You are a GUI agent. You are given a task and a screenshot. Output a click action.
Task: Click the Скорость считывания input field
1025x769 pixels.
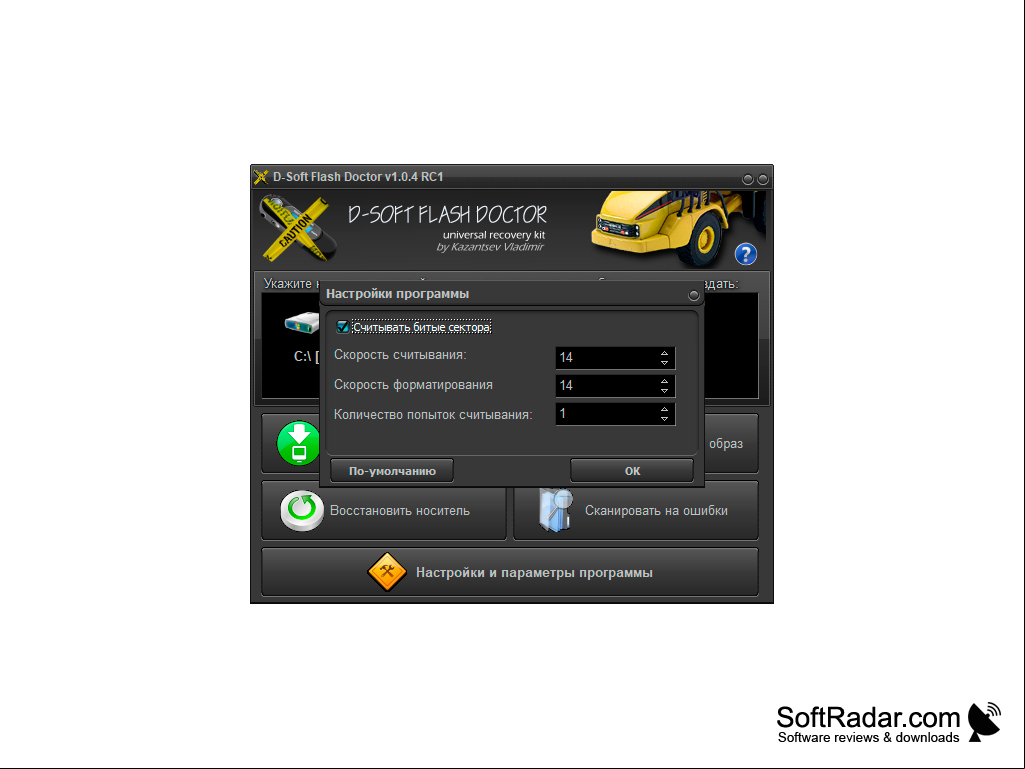click(615, 358)
